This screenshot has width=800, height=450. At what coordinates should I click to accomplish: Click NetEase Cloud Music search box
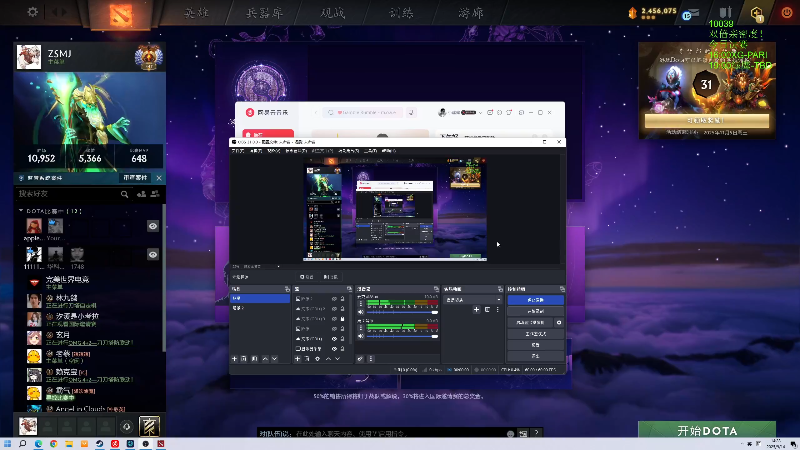tap(364, 113)
